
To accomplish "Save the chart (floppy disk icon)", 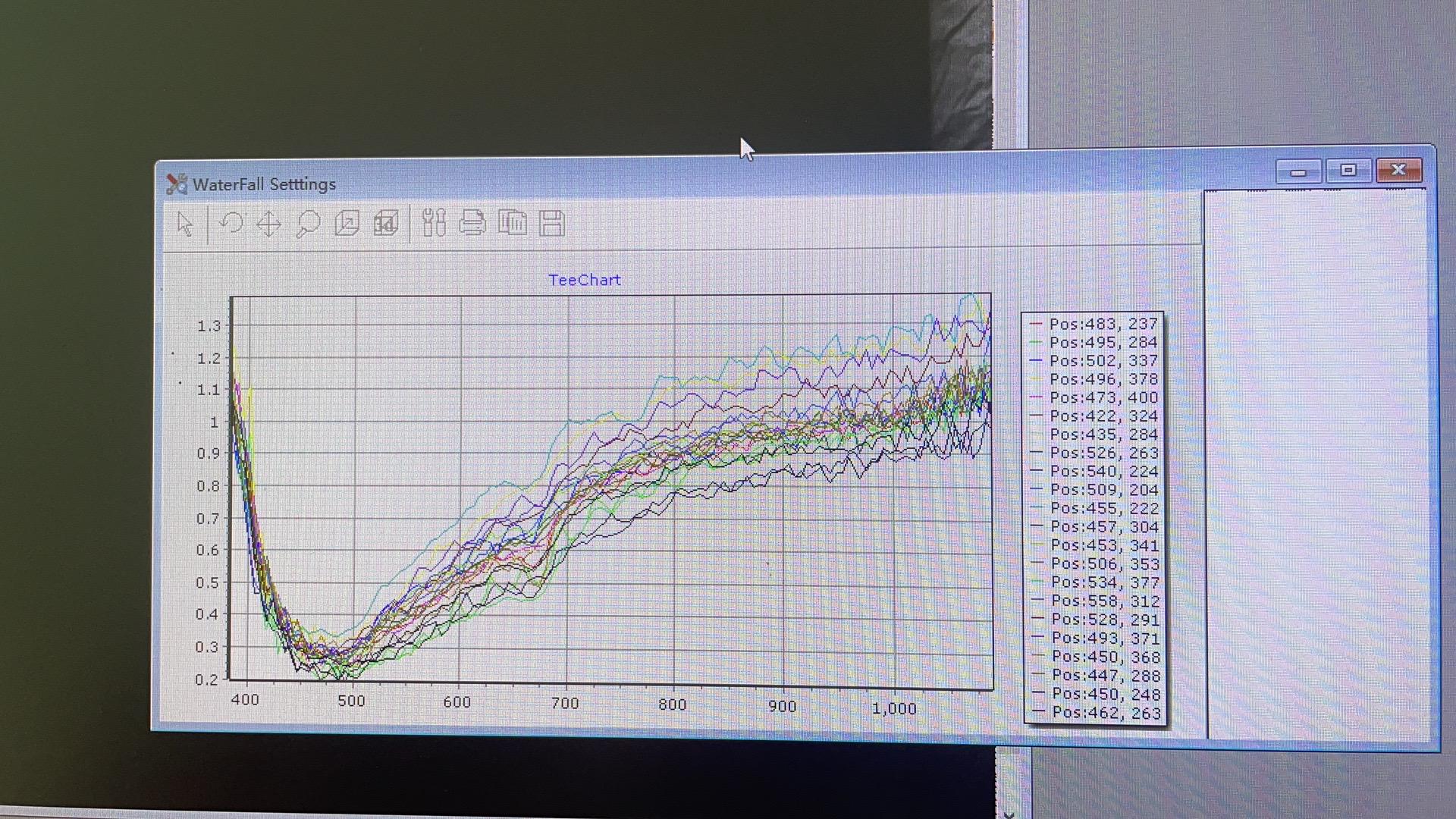I will 552,223.
